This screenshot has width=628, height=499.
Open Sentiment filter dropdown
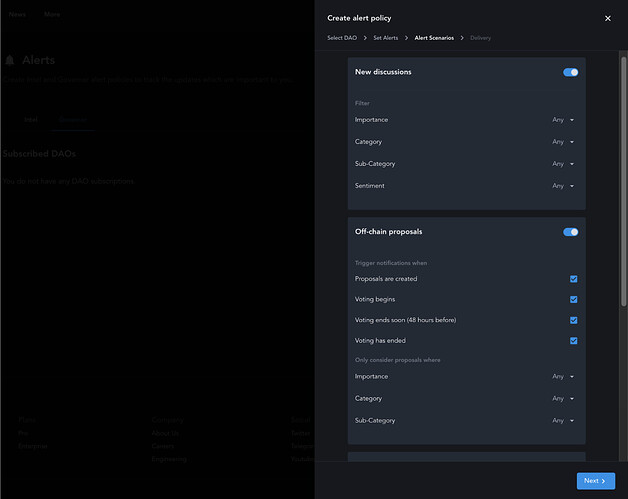tap(564, 186)
